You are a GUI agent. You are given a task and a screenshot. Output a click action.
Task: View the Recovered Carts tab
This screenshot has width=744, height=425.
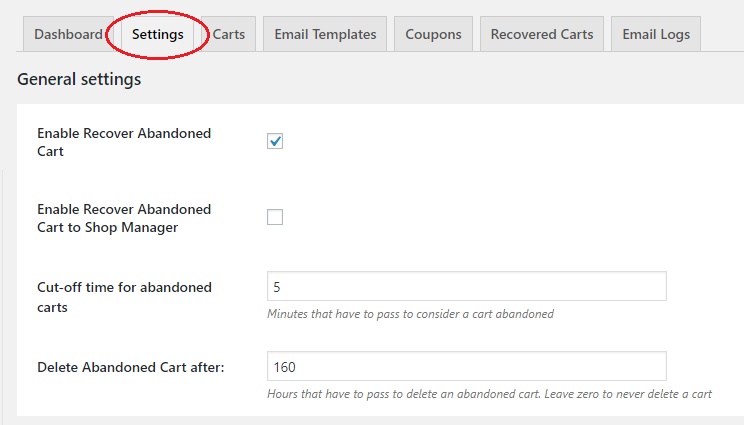coord(541,34)
